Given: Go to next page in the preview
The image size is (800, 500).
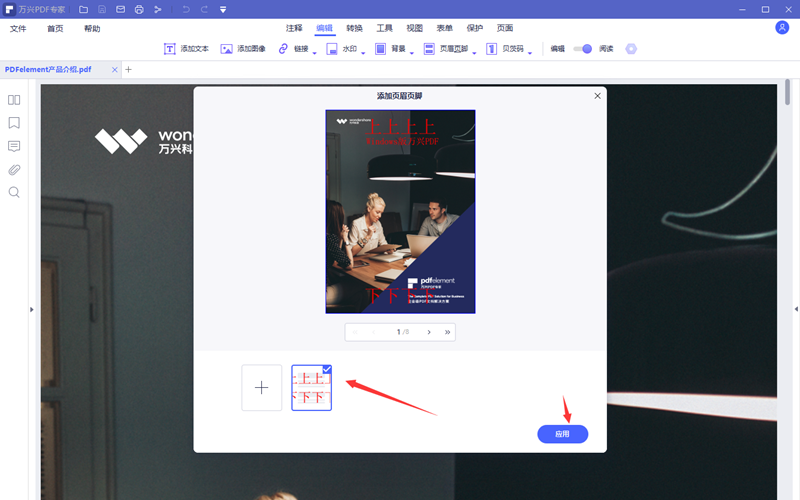Looking at the screenshot, I should pyautogui.click(x=429, y=332).
